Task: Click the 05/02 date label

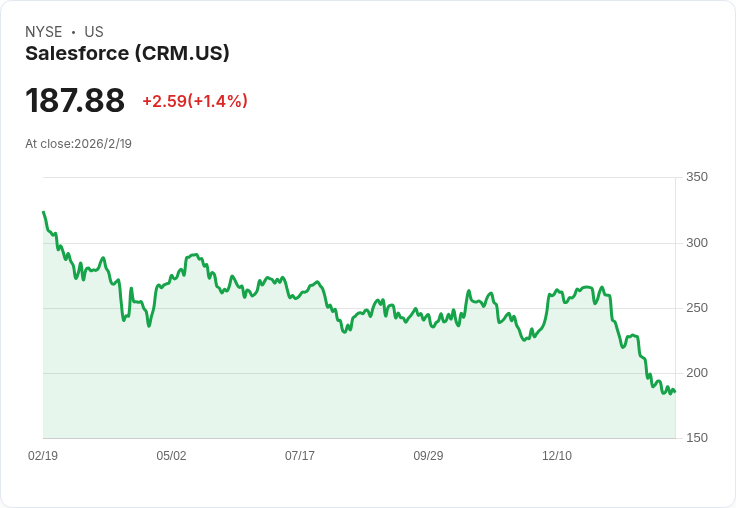Action: point(171,455)
